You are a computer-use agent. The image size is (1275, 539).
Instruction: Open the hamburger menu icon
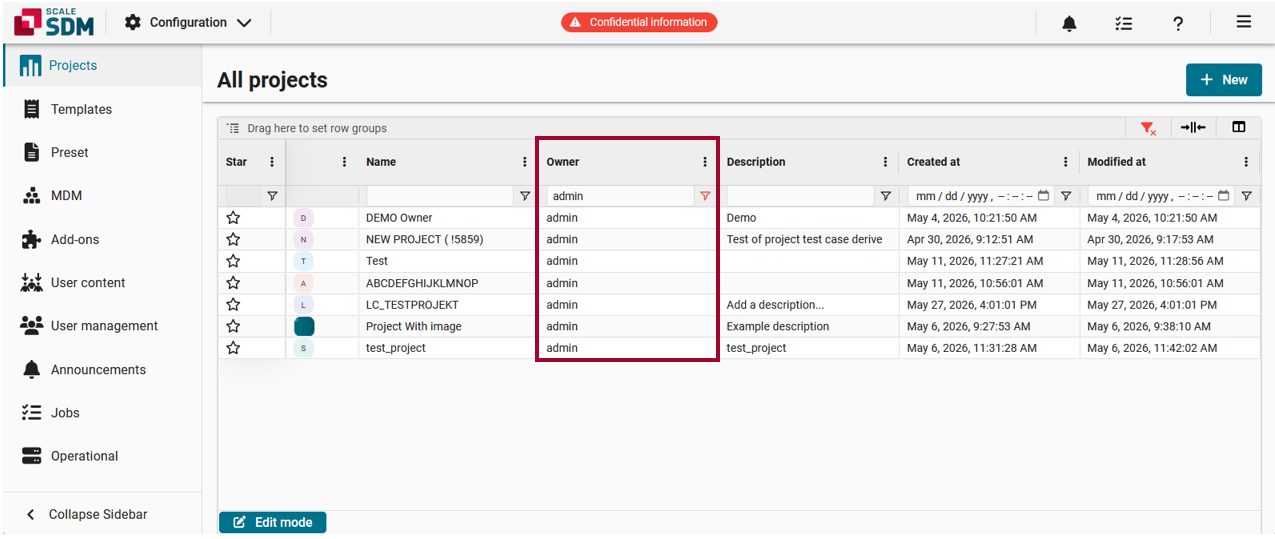click(1244, 22)
